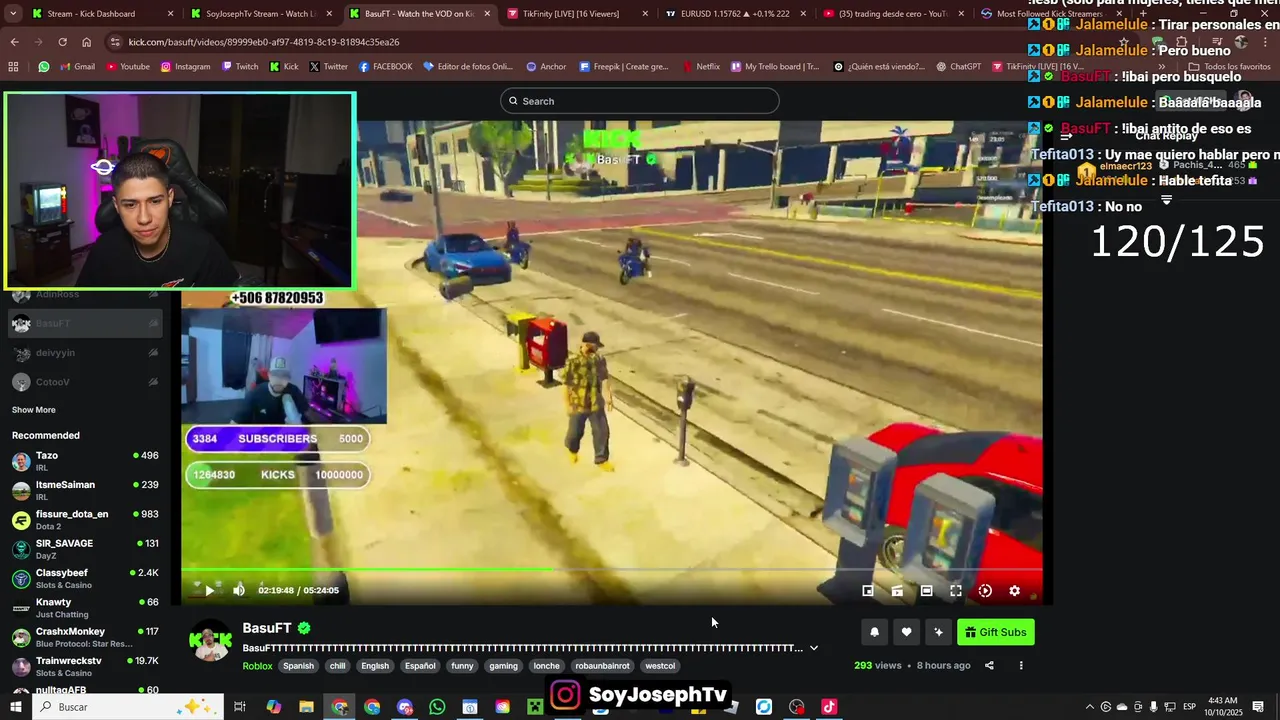Click the cast icon in the player
This screenshot has height=720, width=1280.
(x=897, y=591)
